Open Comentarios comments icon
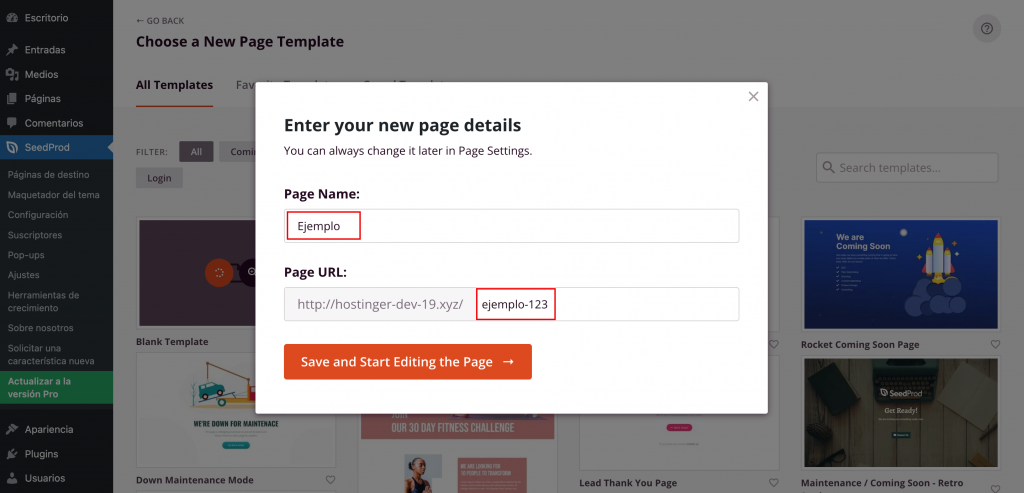Image resolution: width=1024 pixels, height=493 pixels. pyautogui.click(x=11, y=123)
